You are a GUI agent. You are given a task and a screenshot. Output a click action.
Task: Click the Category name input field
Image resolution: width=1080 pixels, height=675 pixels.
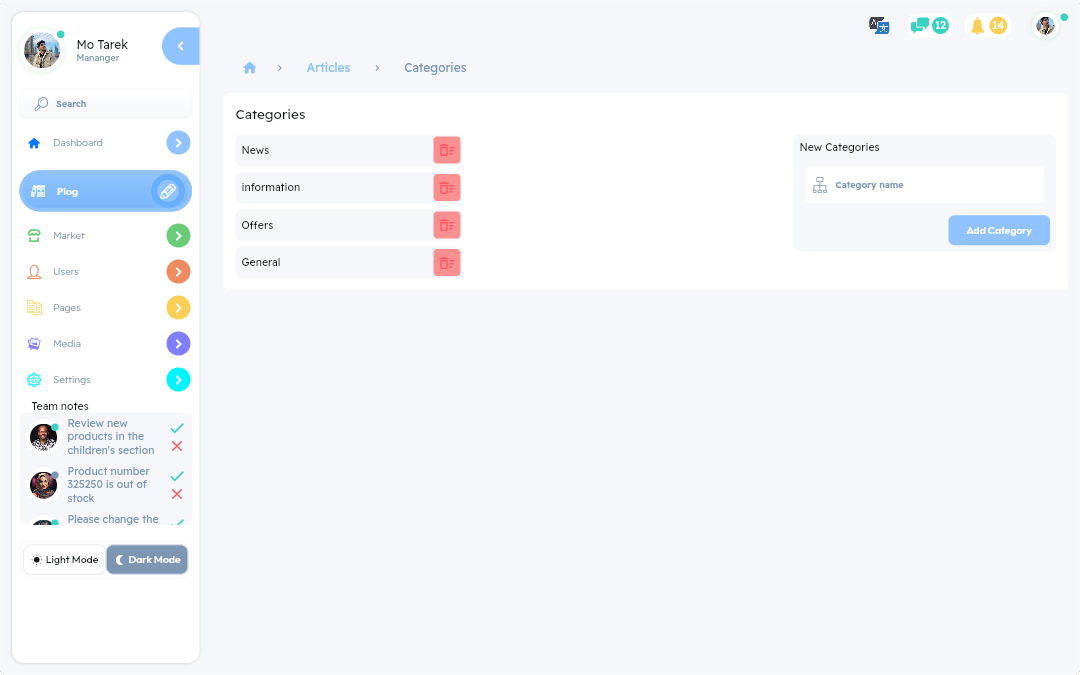tap(924, 184)
